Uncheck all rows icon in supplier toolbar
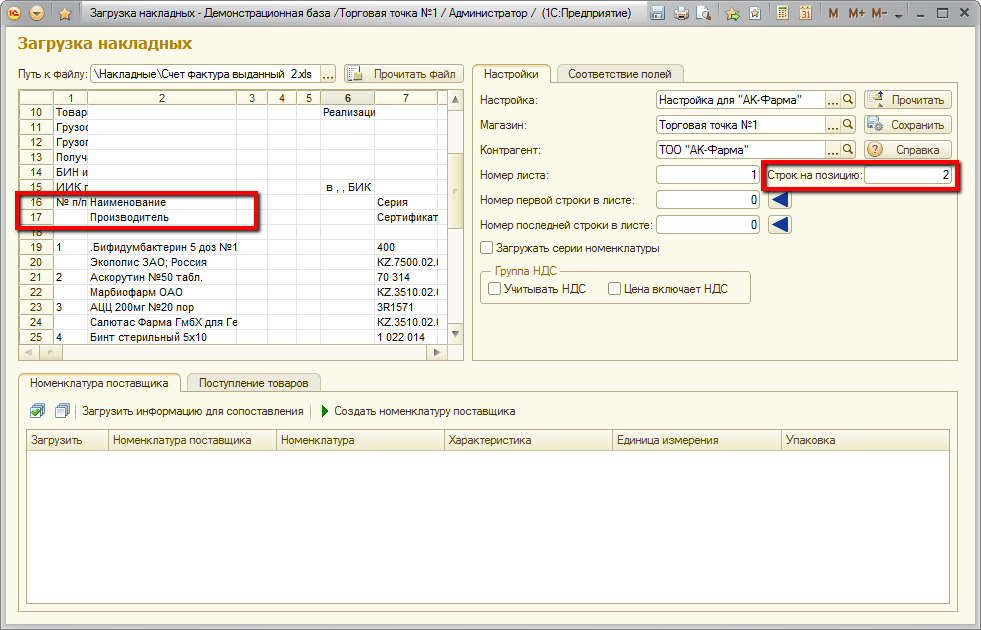Screen dimensions: 981x630 point(62,411)
